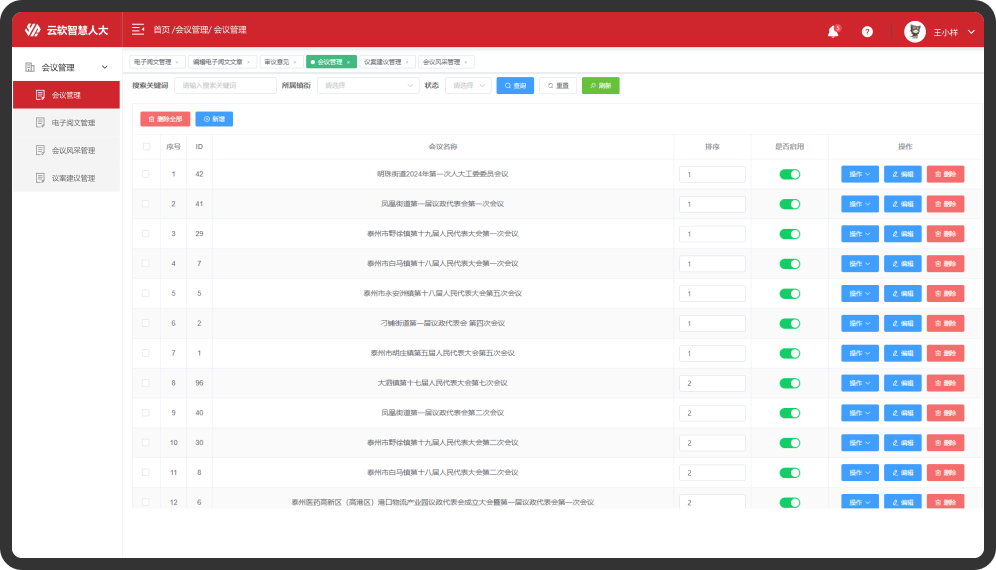
Task: Click the help question mark icon
Action: (867, 31)
